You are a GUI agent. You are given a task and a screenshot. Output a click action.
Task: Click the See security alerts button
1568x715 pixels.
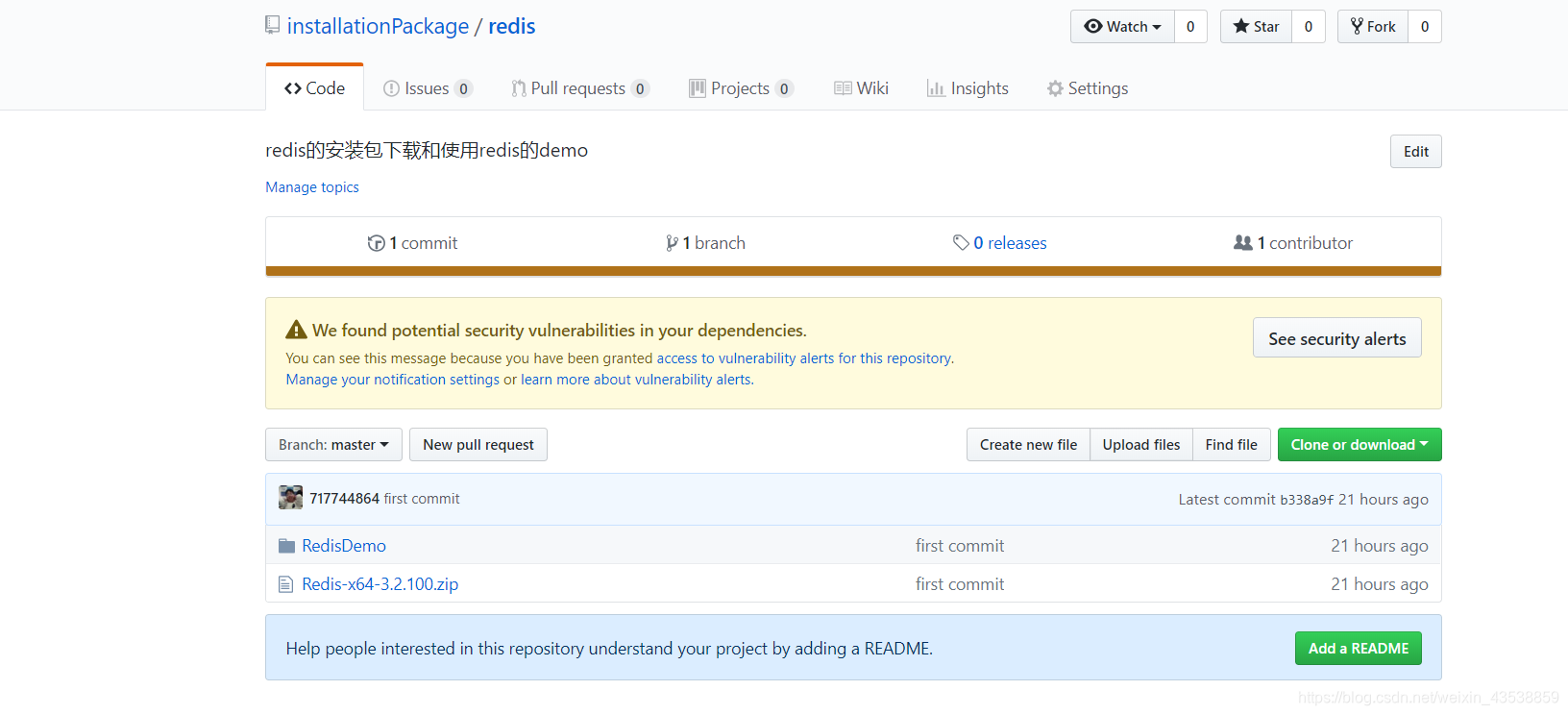1336,338
